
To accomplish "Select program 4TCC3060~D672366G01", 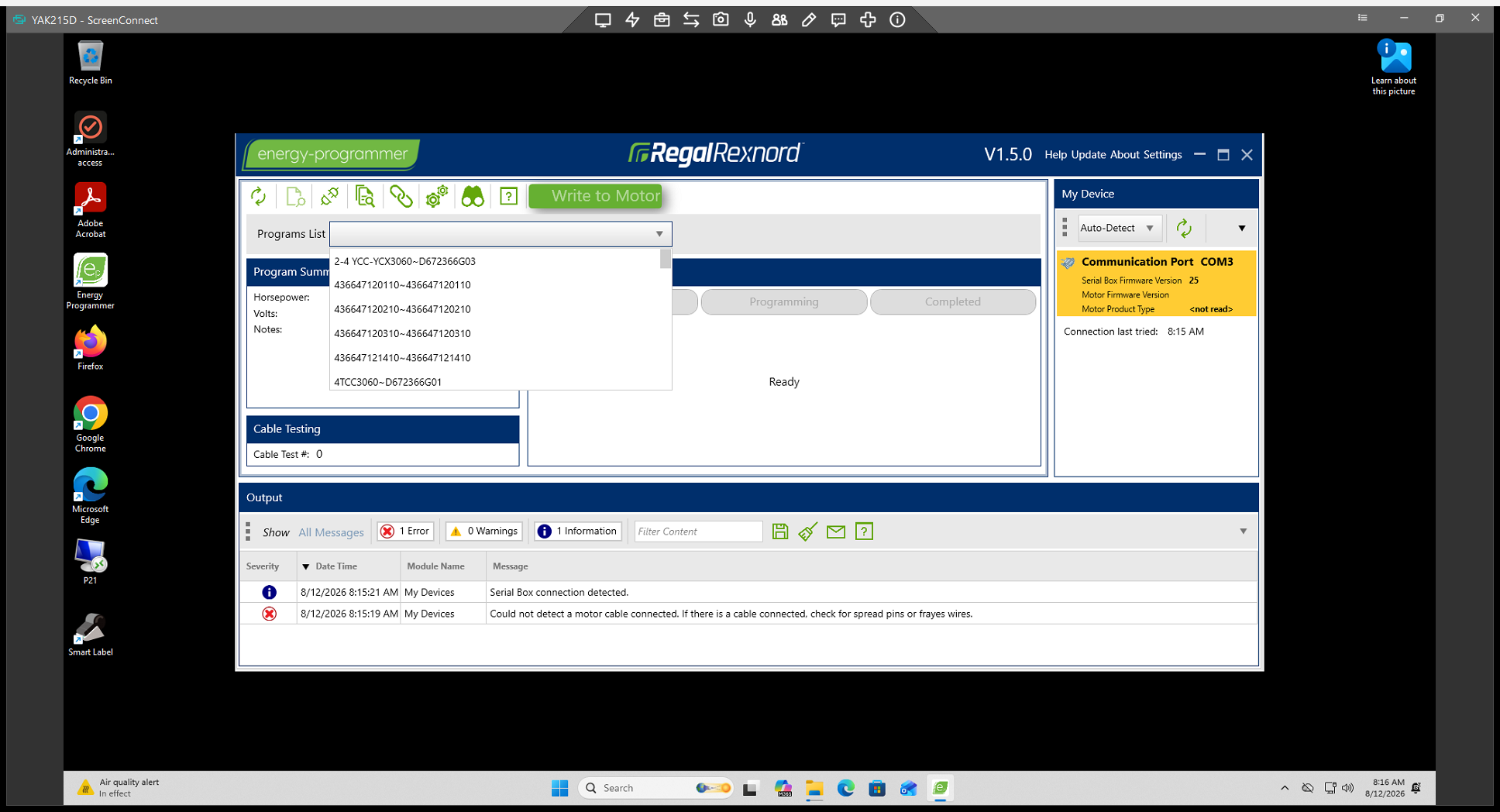I will click(387, 381).
